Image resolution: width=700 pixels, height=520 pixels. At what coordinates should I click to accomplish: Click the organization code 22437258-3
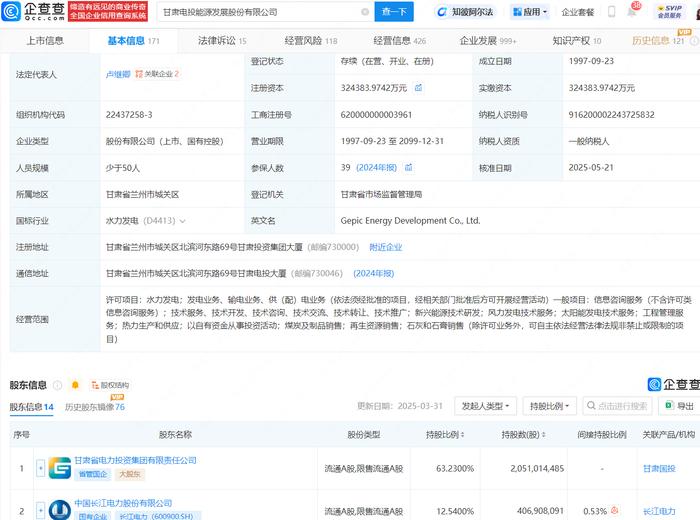[129, 114]
